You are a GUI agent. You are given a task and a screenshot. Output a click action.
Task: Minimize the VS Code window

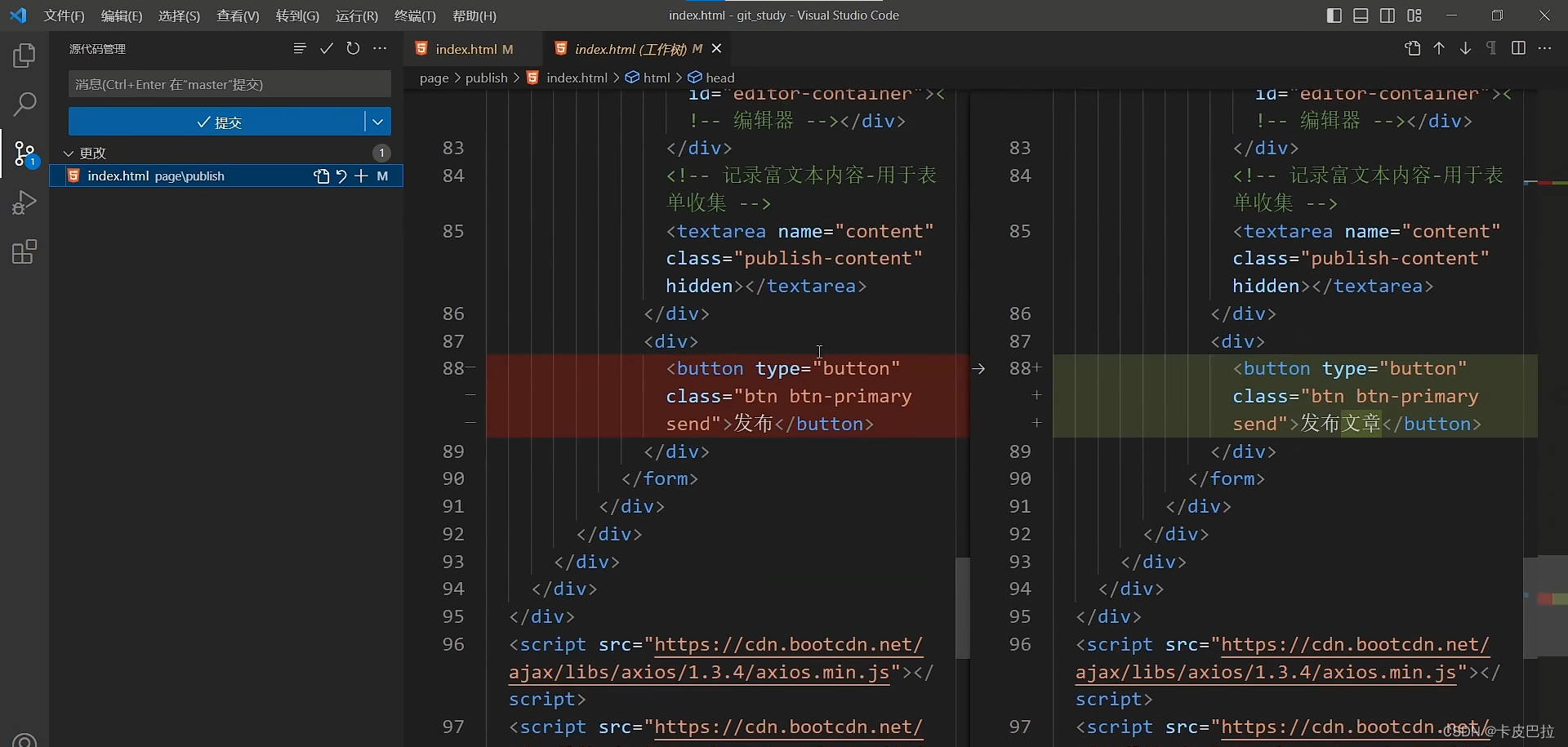tap(1451, 16)
